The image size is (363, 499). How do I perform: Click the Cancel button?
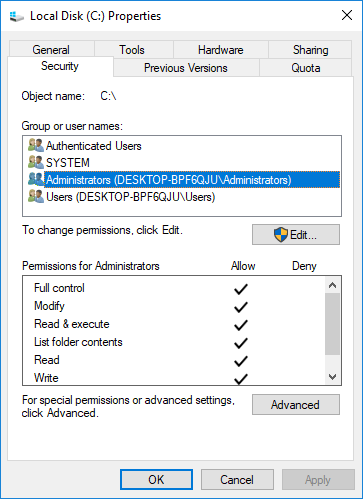click(237, 480)
